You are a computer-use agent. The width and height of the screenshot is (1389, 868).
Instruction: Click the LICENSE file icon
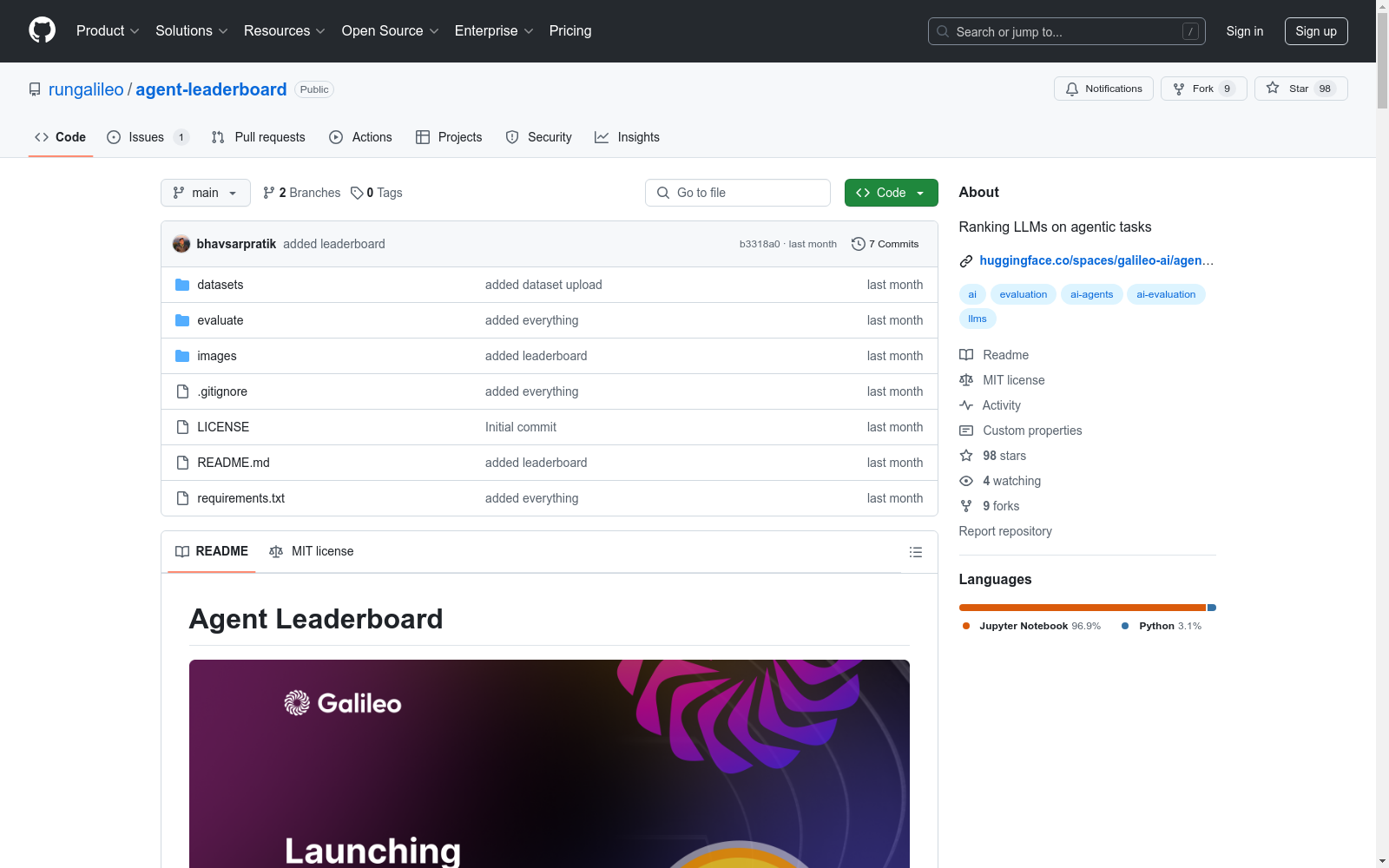pyautogui.click(x=182, y=427)
